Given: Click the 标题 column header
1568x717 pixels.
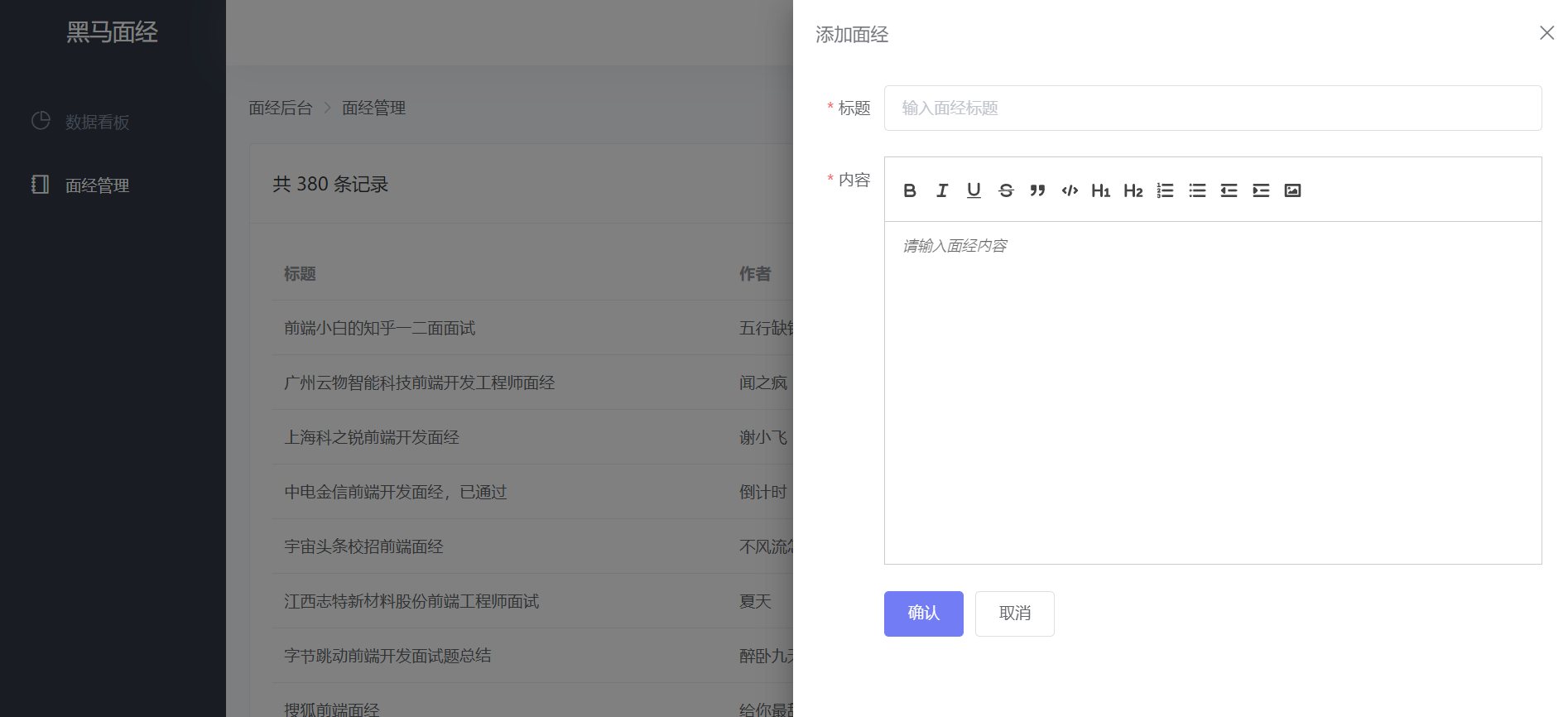Looking at the screenshot, I should tap(300, 273).
